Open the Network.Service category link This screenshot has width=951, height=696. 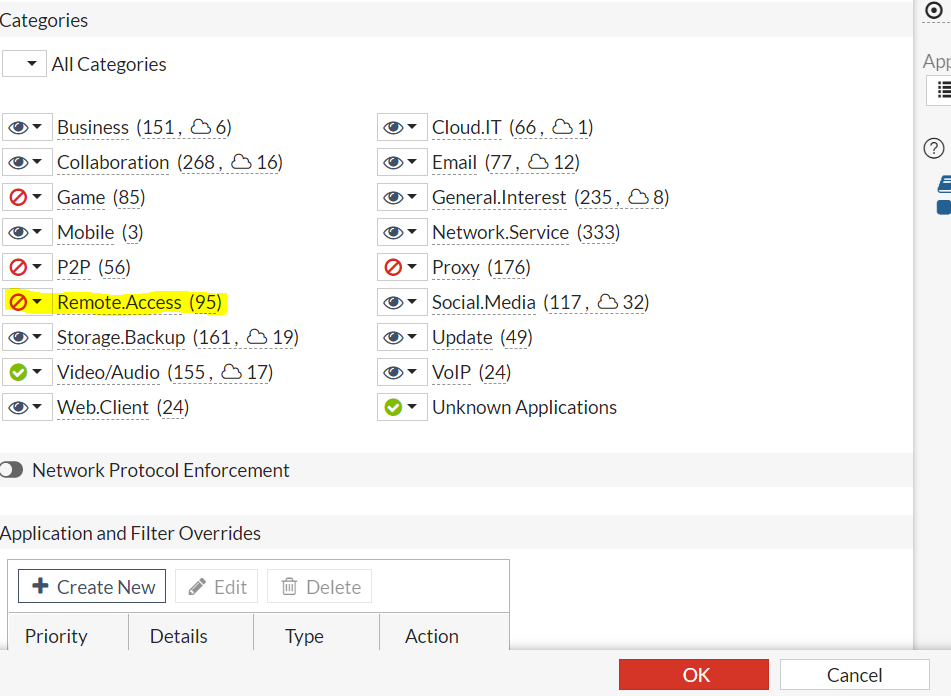[500, 232]
